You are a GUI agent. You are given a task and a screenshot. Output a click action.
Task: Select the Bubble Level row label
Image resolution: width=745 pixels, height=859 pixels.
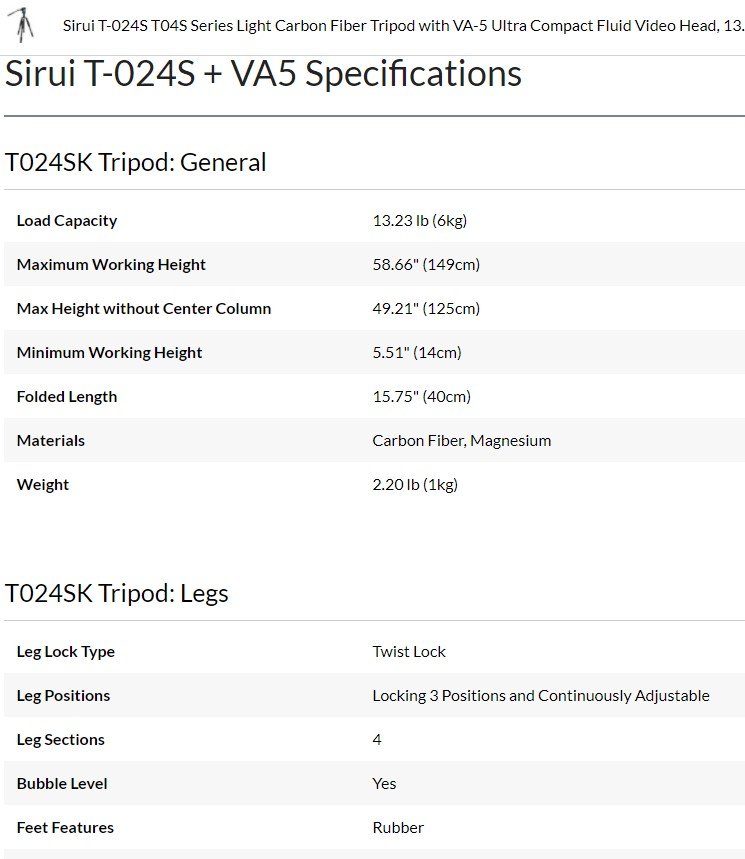pos(62,783)
